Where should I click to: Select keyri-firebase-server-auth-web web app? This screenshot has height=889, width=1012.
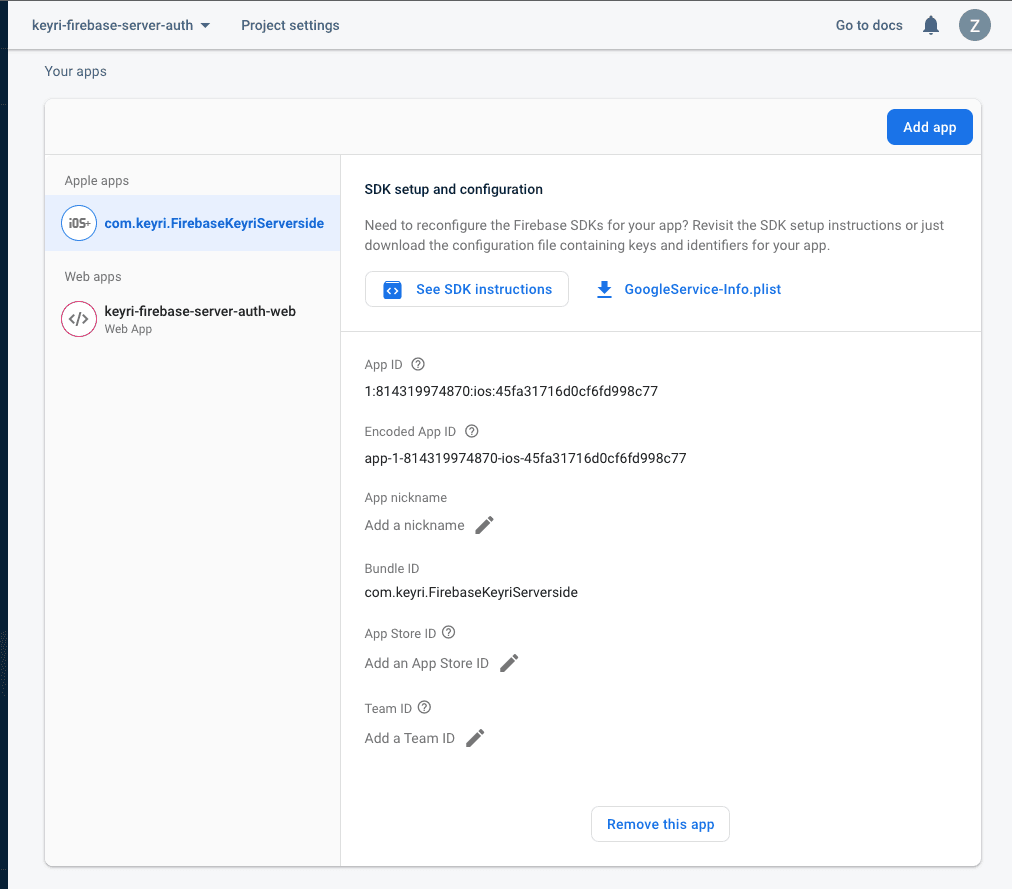point(192,319)
